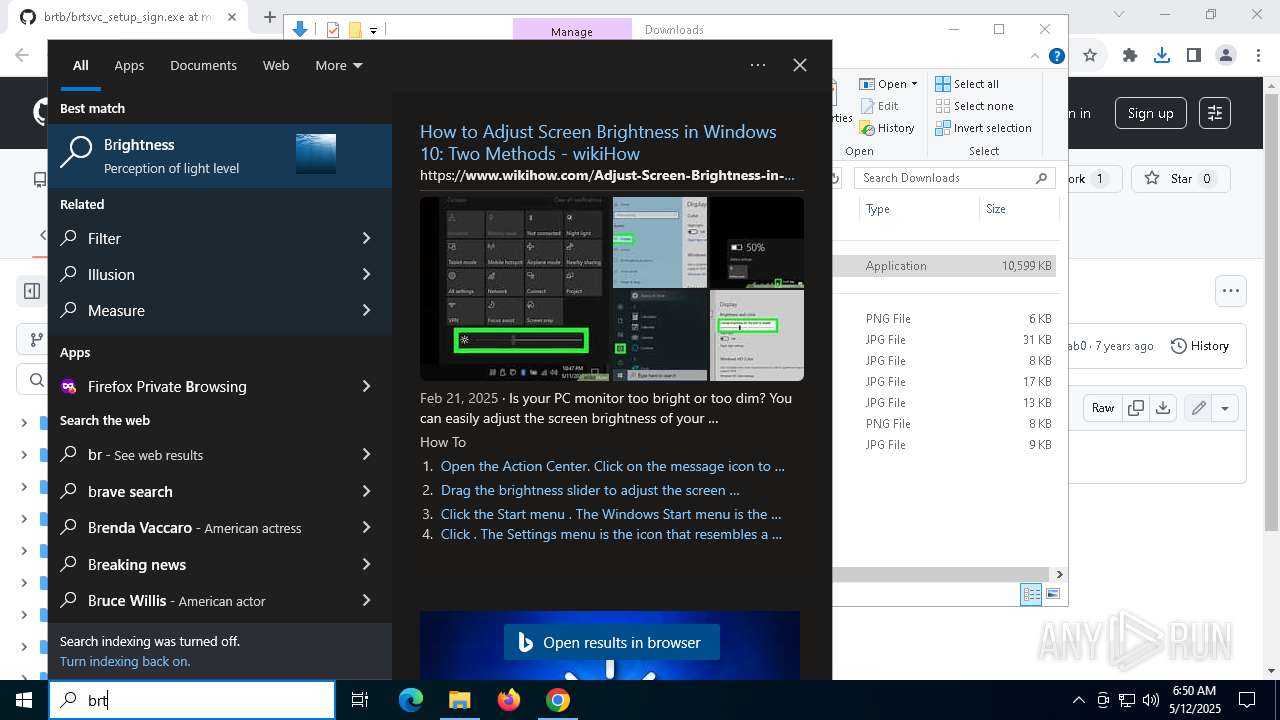The image size is (1280, 720).
Task: Show hidden system tray icons
Action: (x=1078, y=700)
